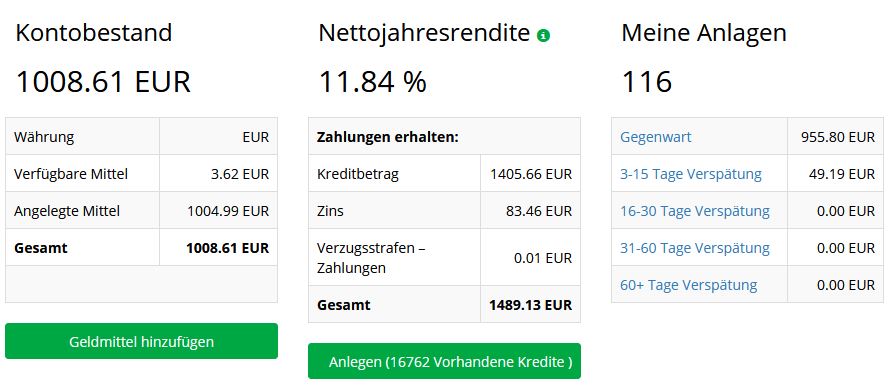The image size is (896, 389).
Task: Open the 60+ Tage Verspätung link
Action: pos(689,284)
